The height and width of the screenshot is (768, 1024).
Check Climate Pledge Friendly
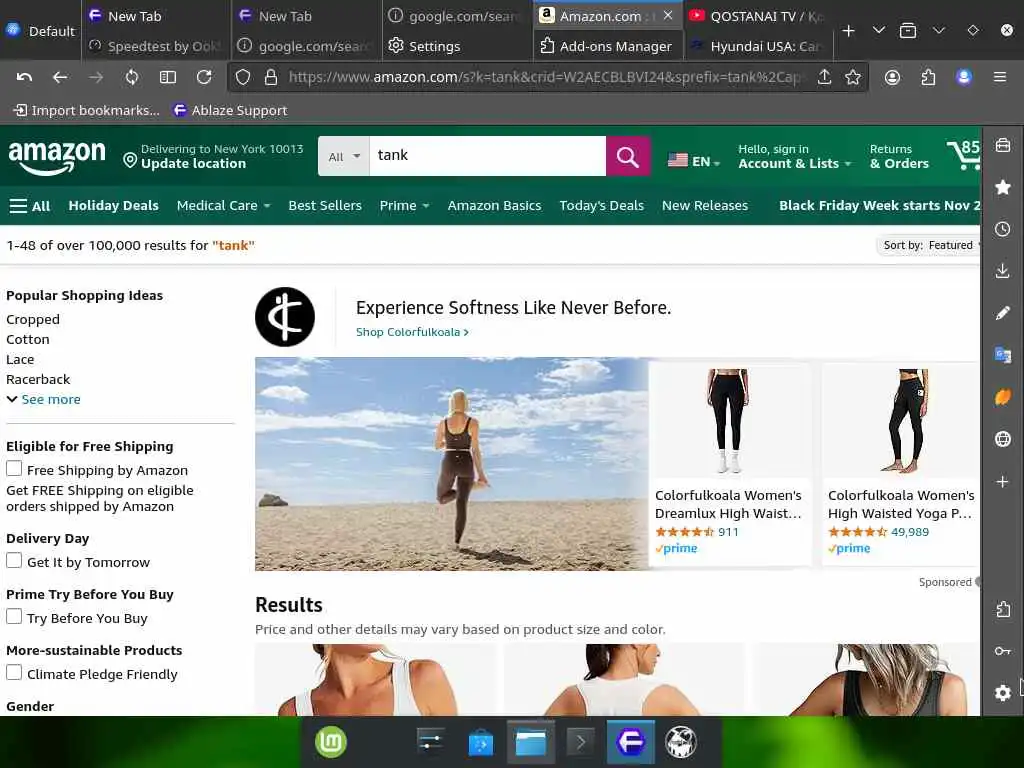pos(14,673)
